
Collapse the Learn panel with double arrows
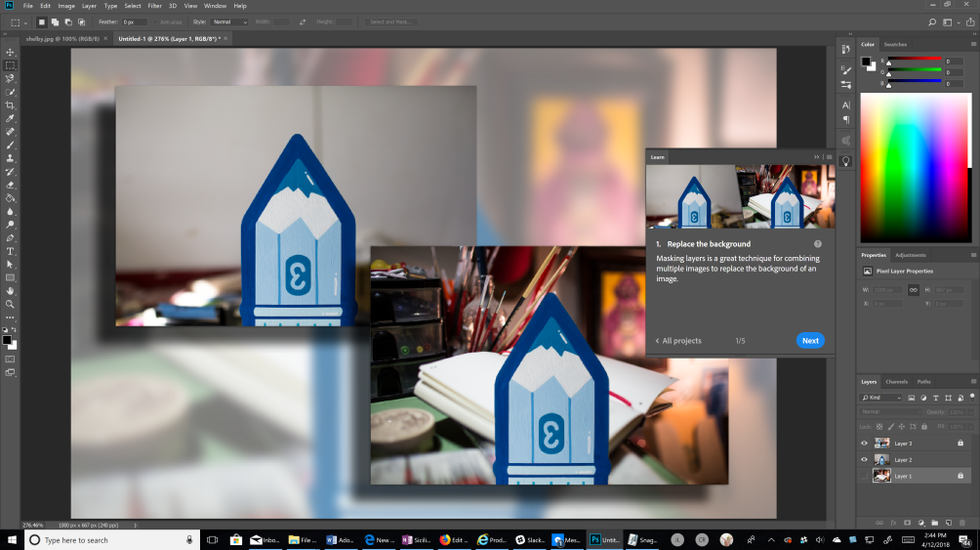click(816, 157)
